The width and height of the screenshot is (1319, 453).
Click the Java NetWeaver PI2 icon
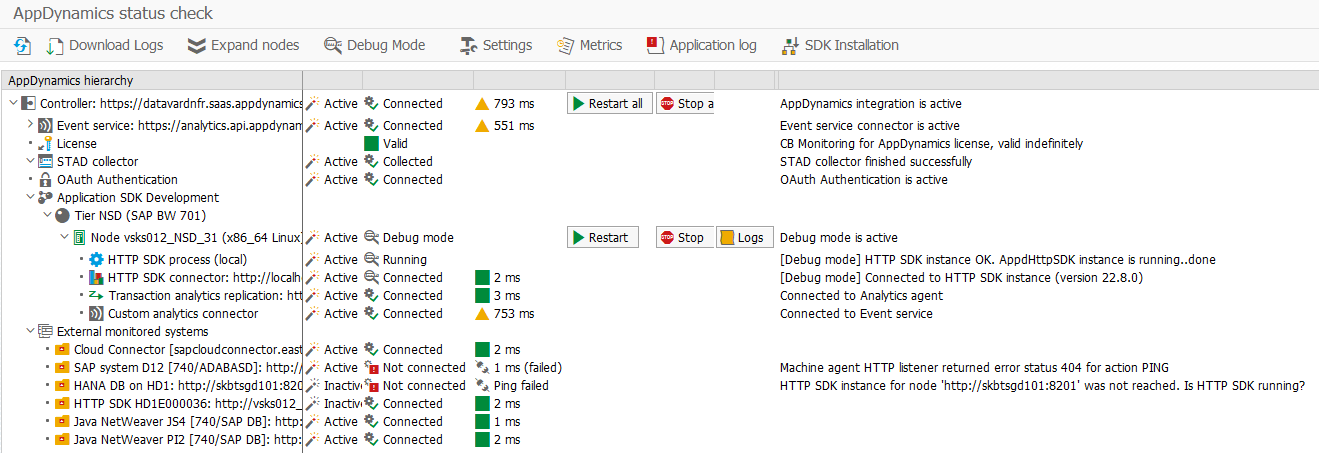pyautogui.click(x=62, y=439)
